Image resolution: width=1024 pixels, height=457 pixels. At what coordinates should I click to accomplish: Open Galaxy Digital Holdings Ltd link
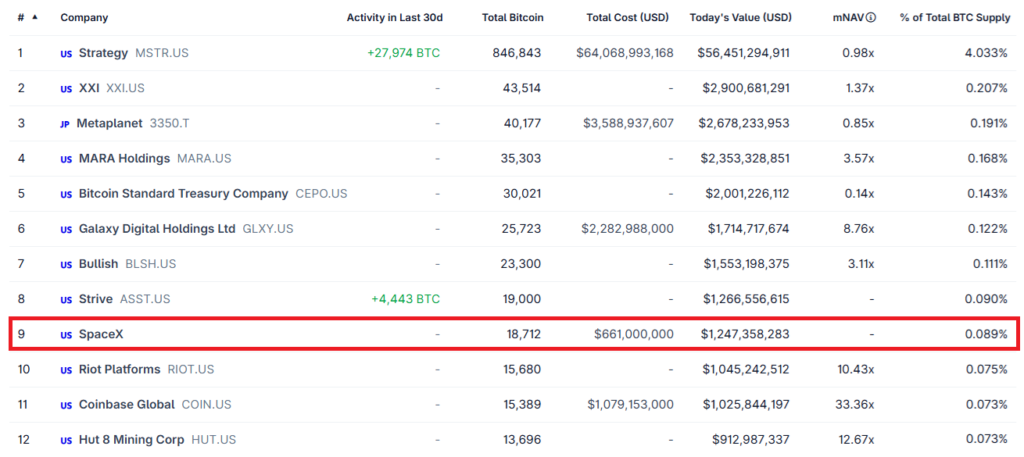[x=157, y=229]
